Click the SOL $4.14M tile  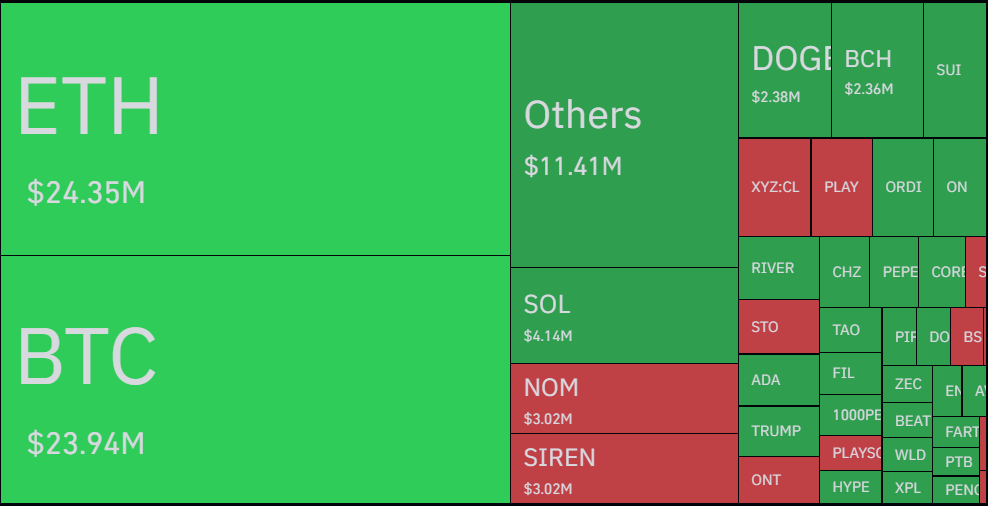[x=624, y=315]
